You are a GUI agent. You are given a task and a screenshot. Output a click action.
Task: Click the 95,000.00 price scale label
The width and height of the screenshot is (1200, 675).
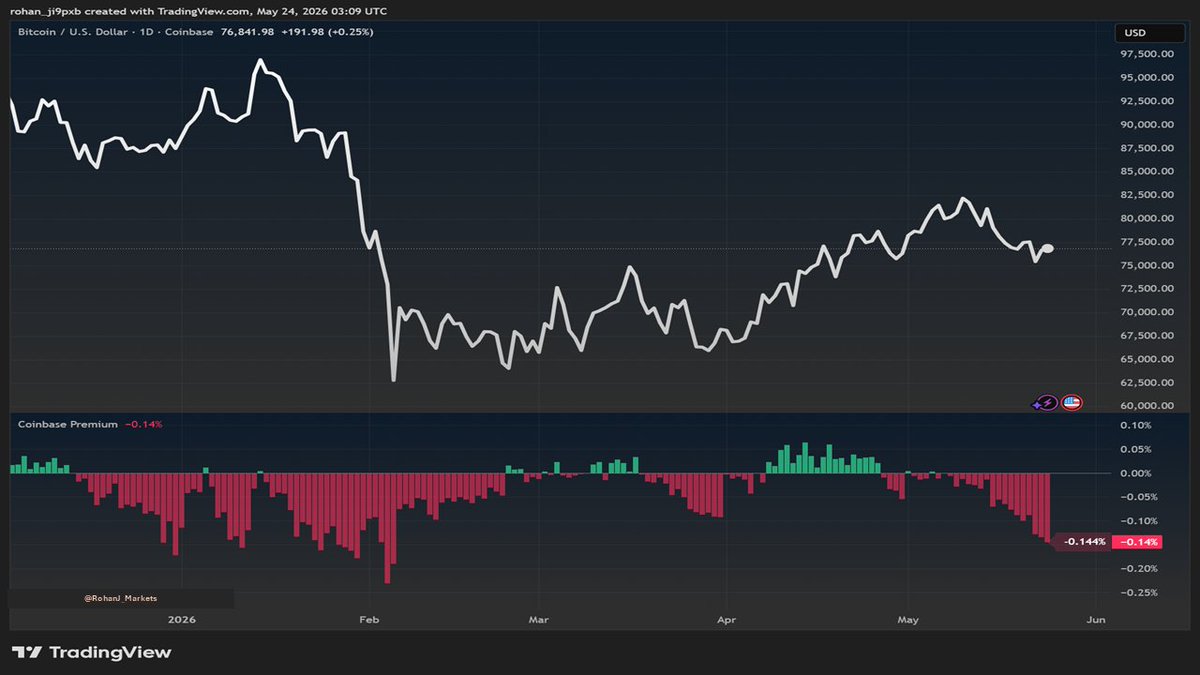pos(1145,77)
